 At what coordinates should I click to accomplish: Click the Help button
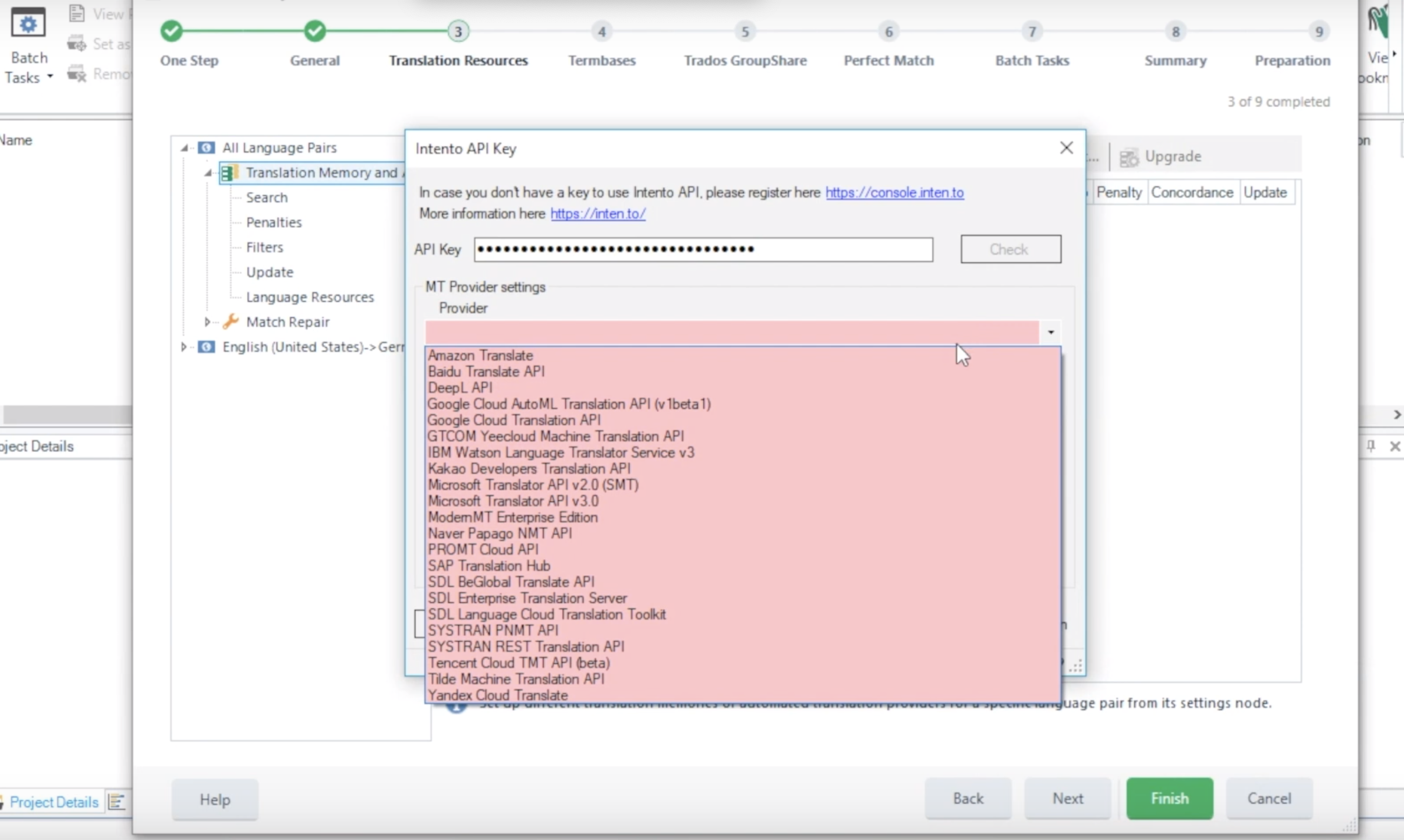(x=215, y=799)
